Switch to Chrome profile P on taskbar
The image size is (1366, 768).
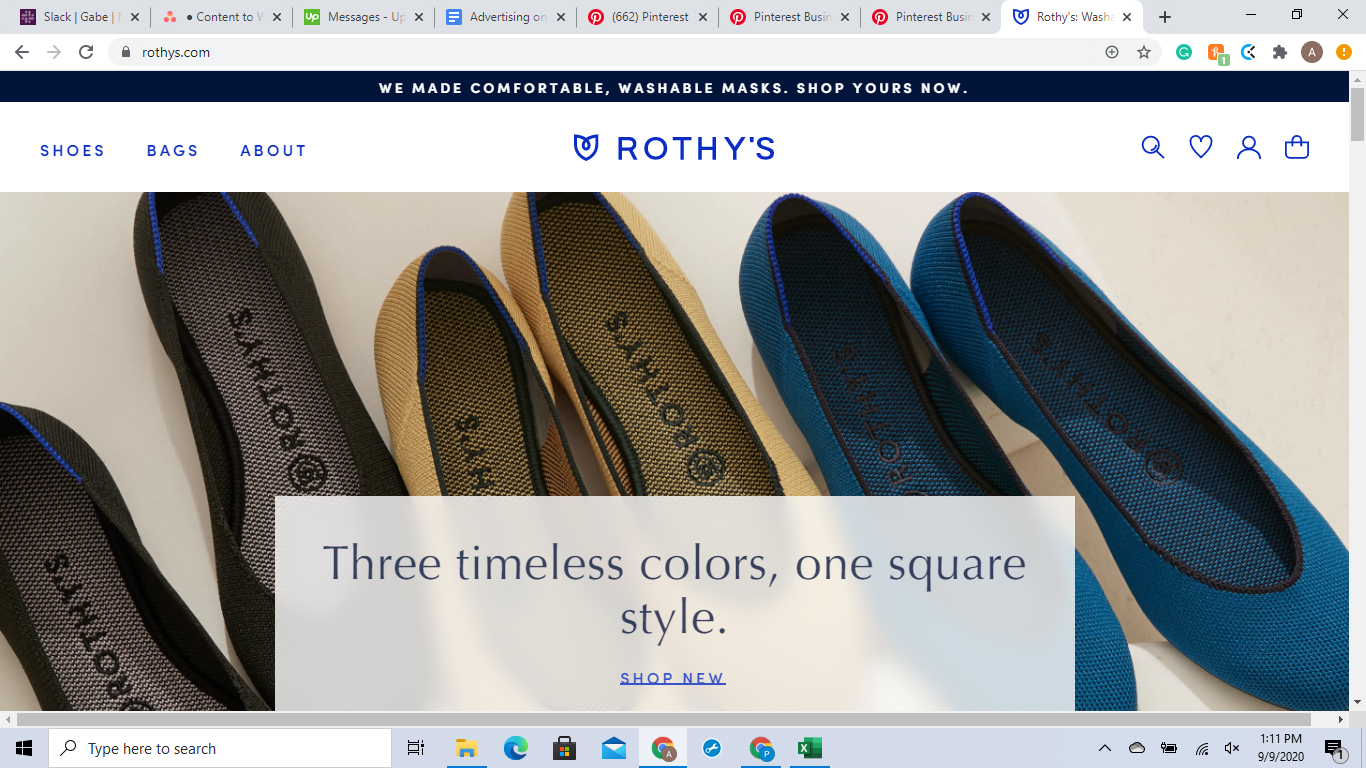tap(761, 748)
